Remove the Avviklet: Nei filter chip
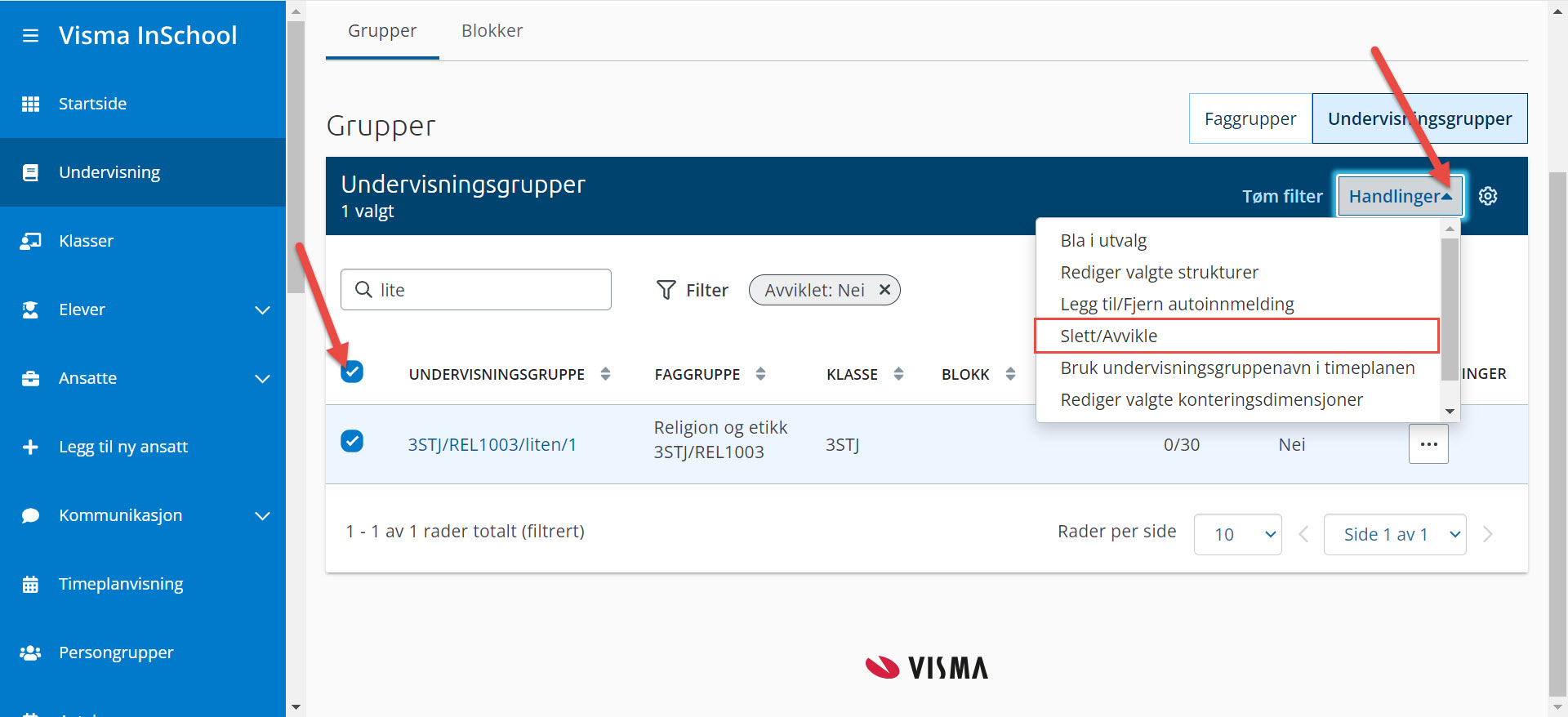 point(884,290)
